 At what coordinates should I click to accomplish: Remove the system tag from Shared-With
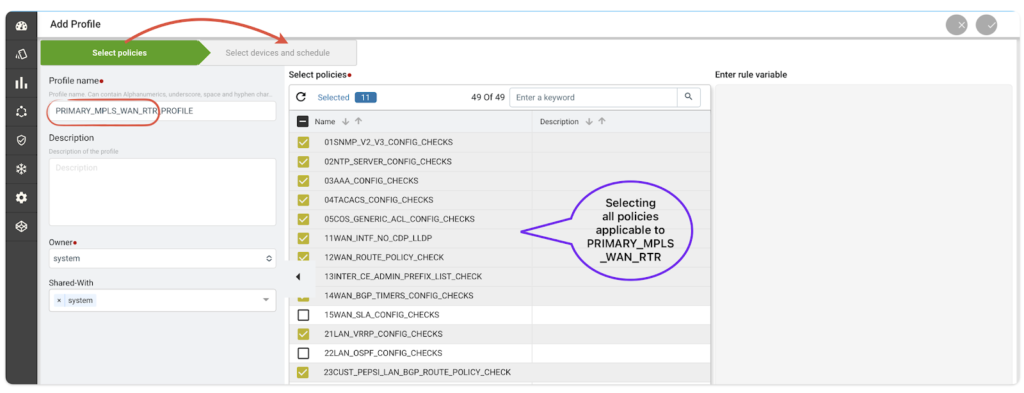click(59, 300)
